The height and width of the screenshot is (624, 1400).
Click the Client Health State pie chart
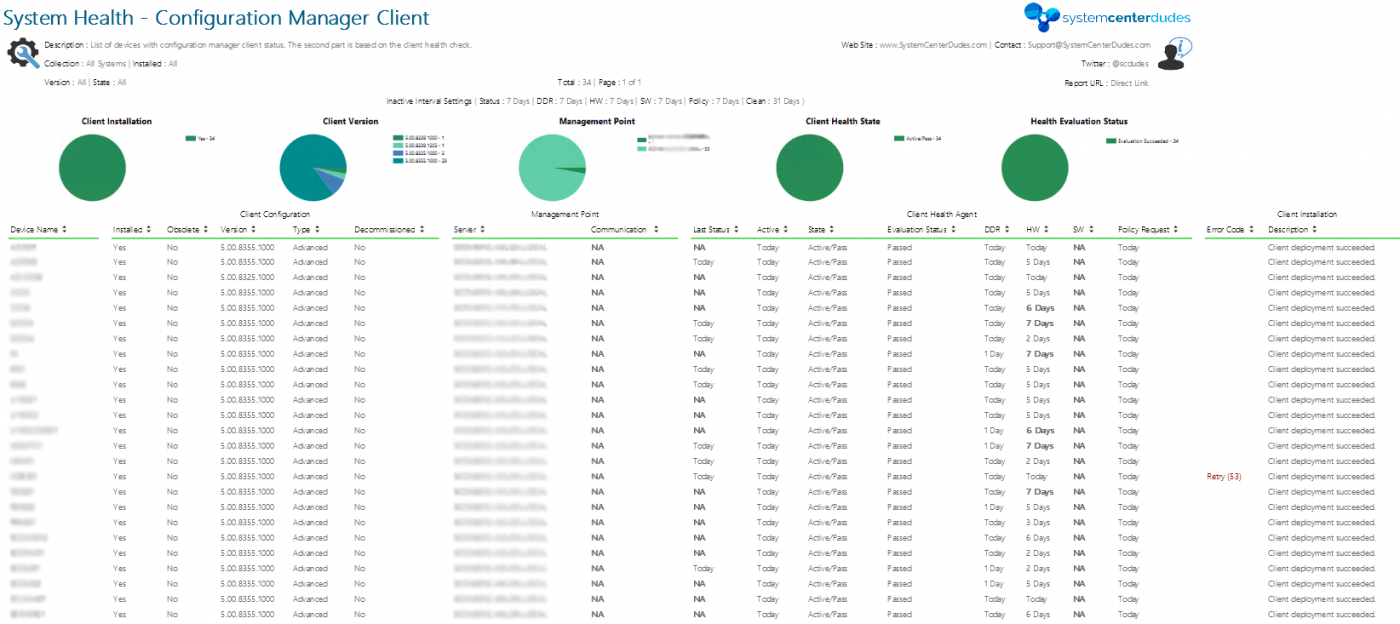click(810, 167)
